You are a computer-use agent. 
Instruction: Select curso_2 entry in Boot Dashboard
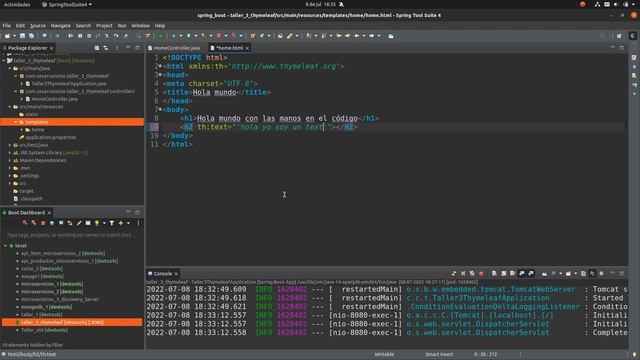point(41,269)
